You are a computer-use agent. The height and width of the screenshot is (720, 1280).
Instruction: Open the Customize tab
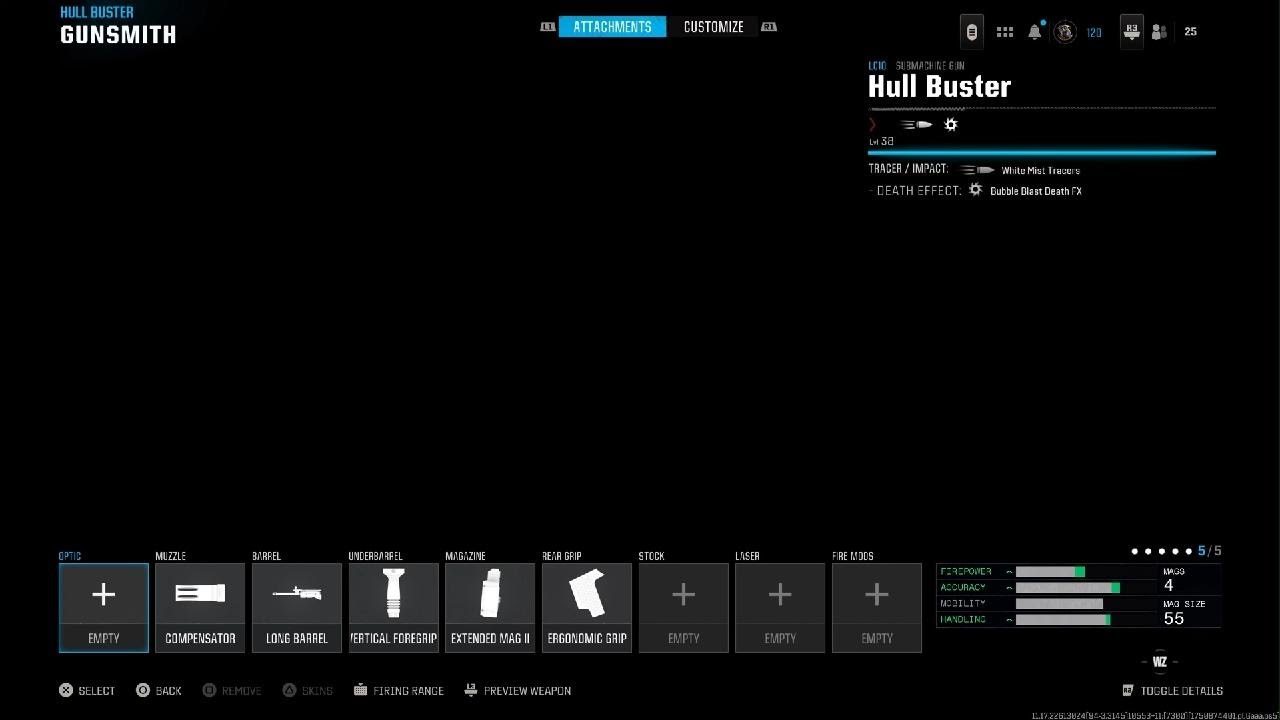click(713, 27)
